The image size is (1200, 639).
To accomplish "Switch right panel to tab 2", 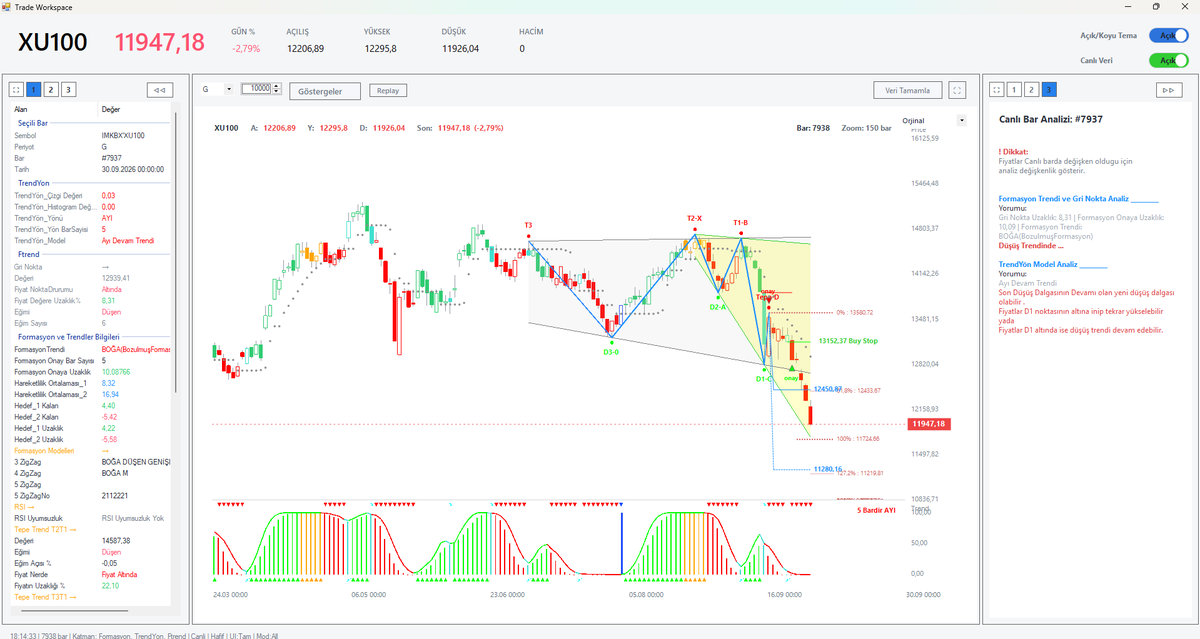I will tap(1031, 90).
